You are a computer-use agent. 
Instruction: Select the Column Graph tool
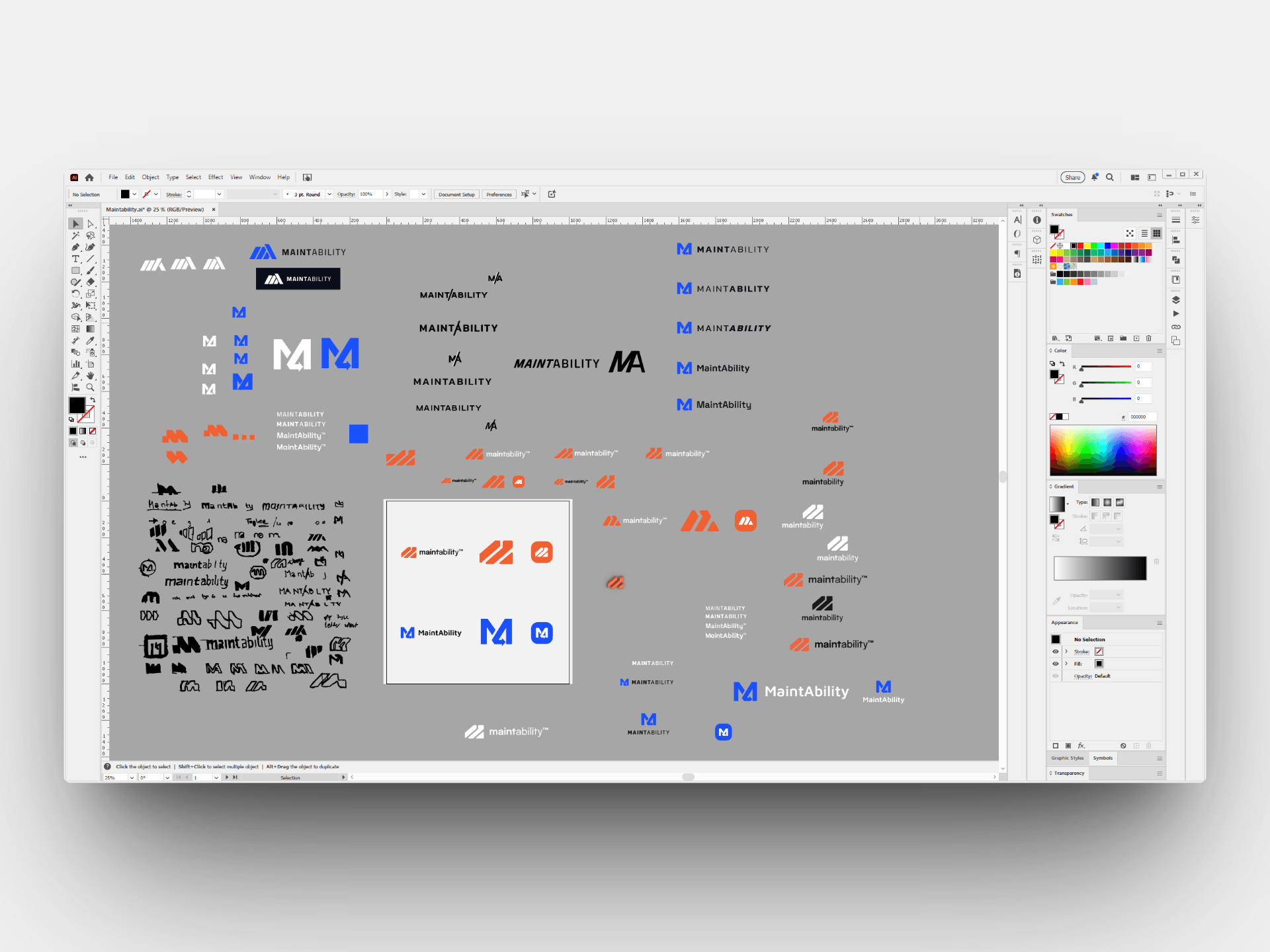tap(76, 364)
